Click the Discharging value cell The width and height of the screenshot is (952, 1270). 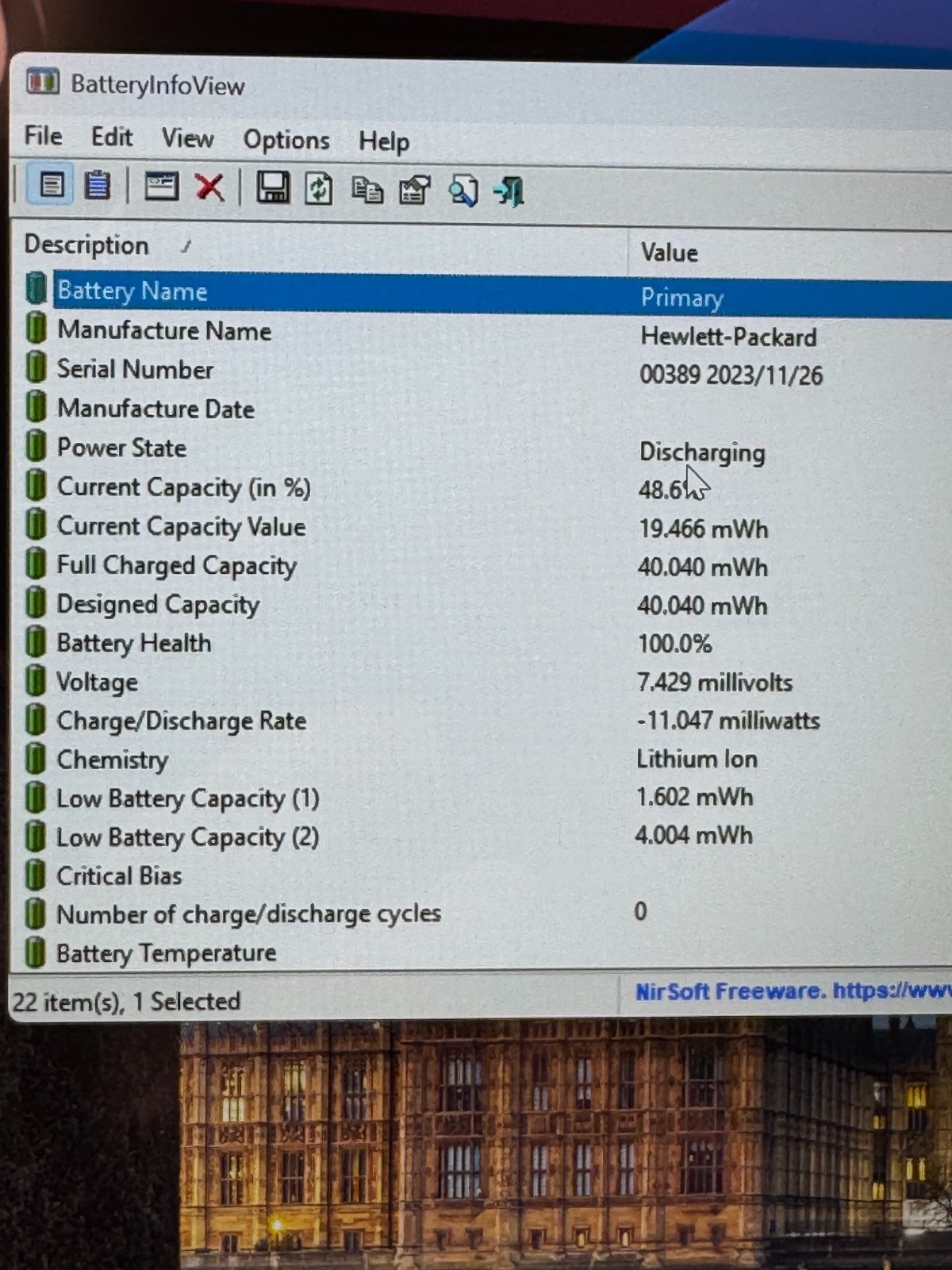point(702,452)
